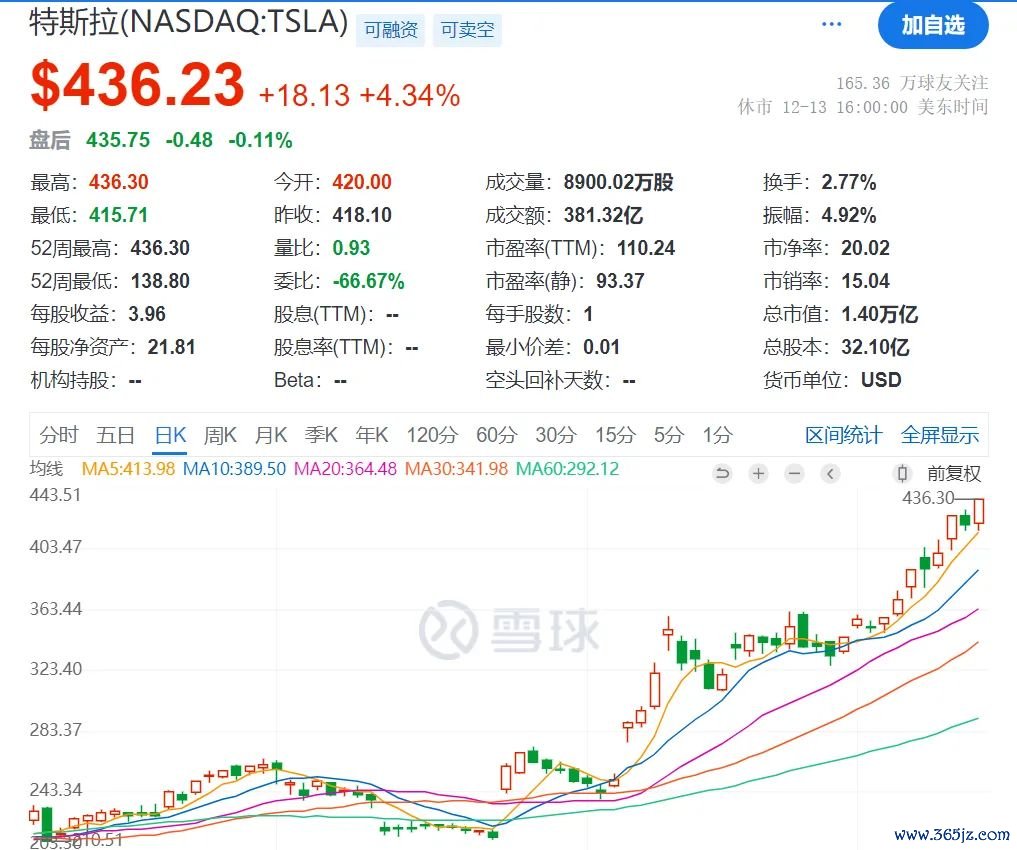Screen dimensions: 1017x850
Task: Switch to the 1分 interval tab
Action: pos(717,435)
